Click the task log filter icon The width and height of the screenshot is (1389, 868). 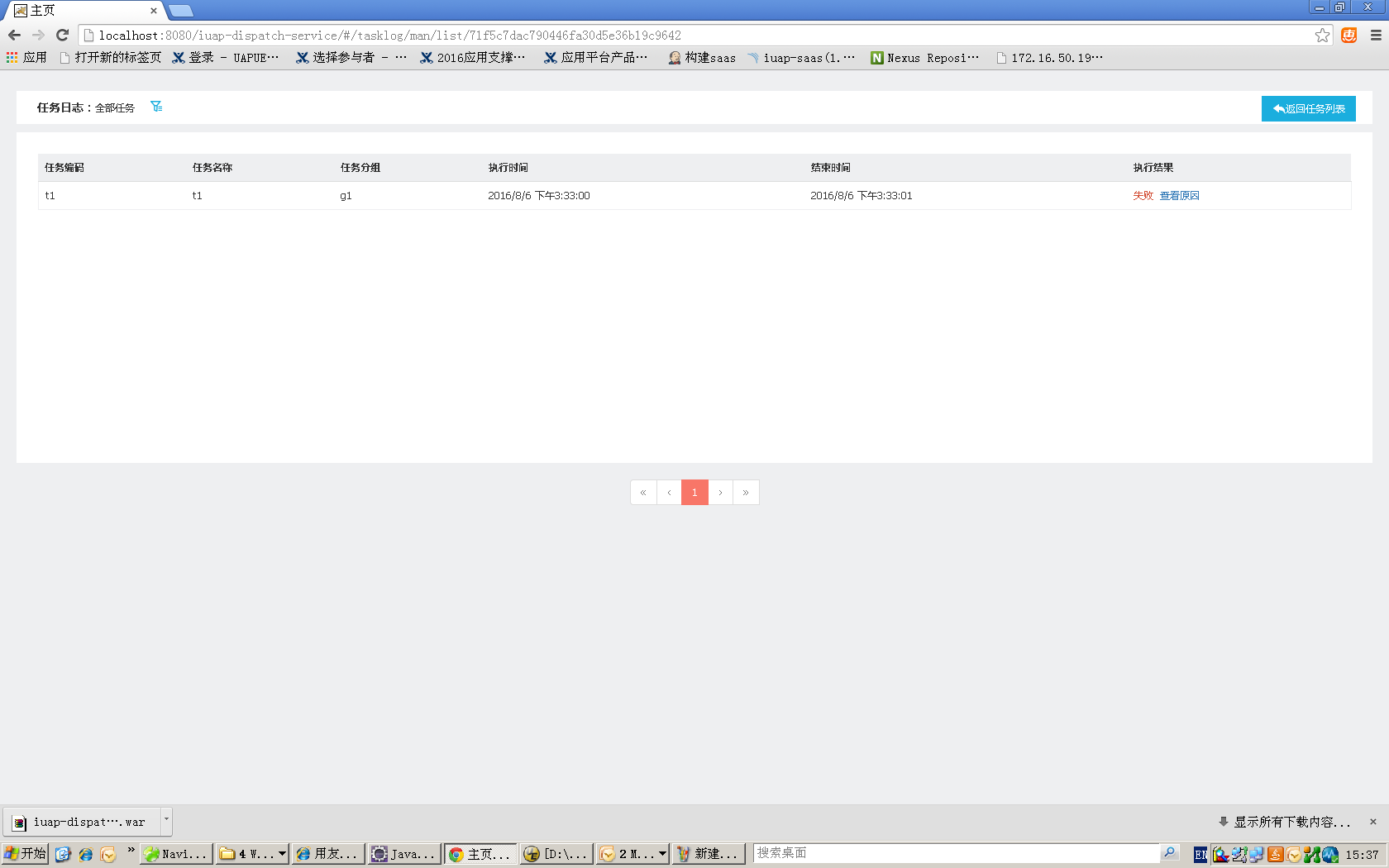[x=156, y=107]
